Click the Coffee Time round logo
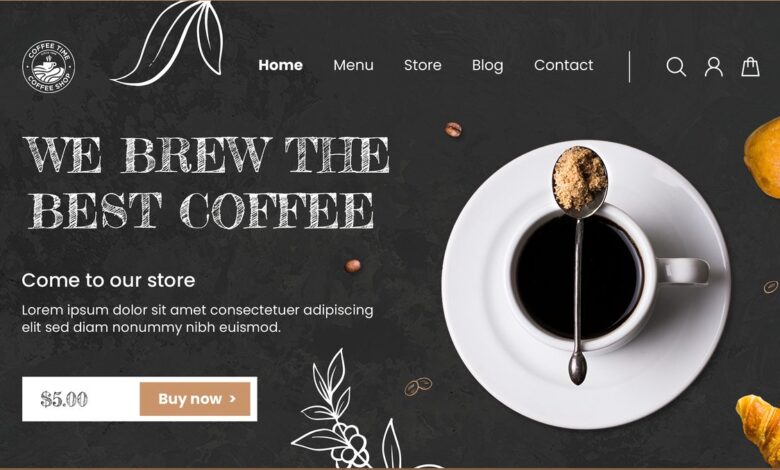 pos(49,66)
